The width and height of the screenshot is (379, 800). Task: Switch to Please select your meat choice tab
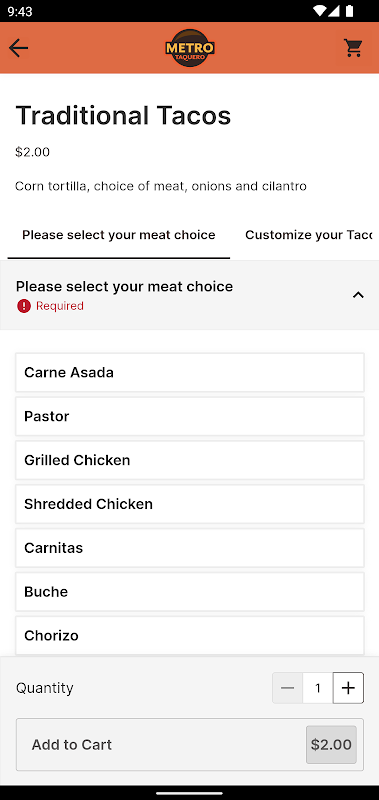click(119, 235)
